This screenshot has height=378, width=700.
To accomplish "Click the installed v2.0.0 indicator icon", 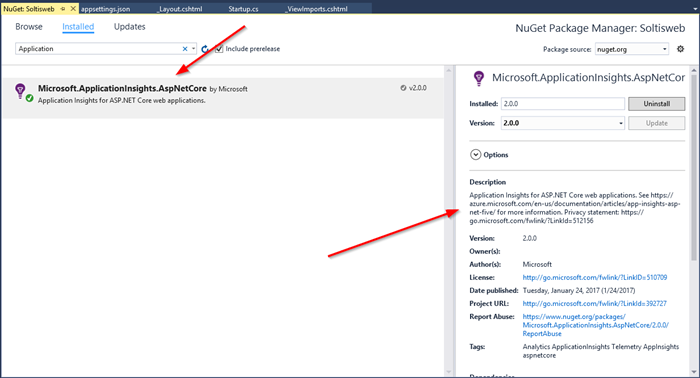I will [x=403, y=88].
